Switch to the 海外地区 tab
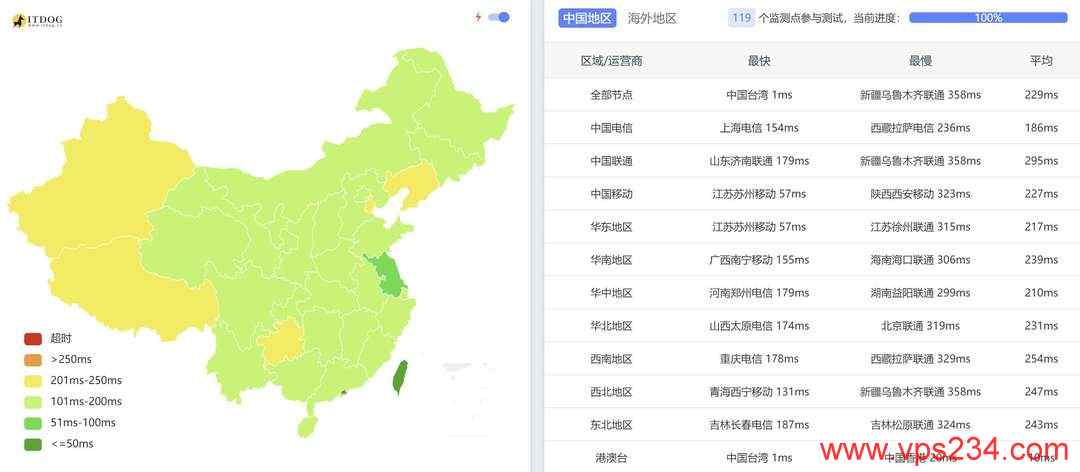The image size is (1080, 472). click(652, 19)
